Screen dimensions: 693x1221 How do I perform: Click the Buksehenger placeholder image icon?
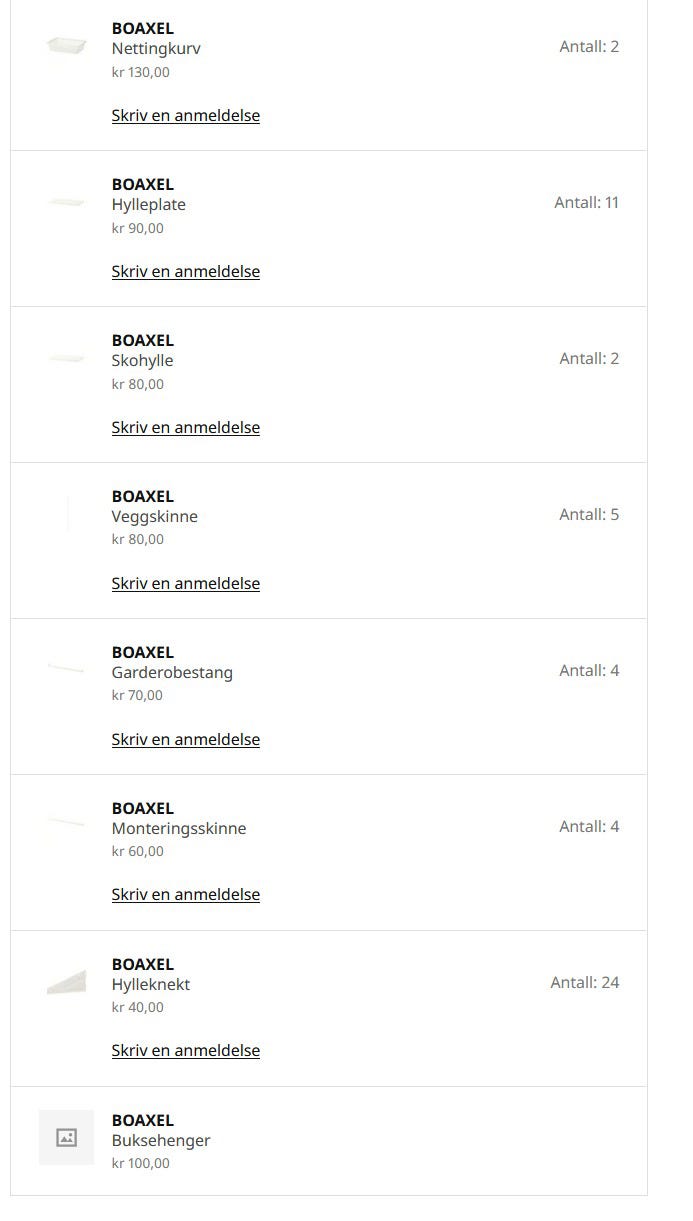[x=66, y=1137]
